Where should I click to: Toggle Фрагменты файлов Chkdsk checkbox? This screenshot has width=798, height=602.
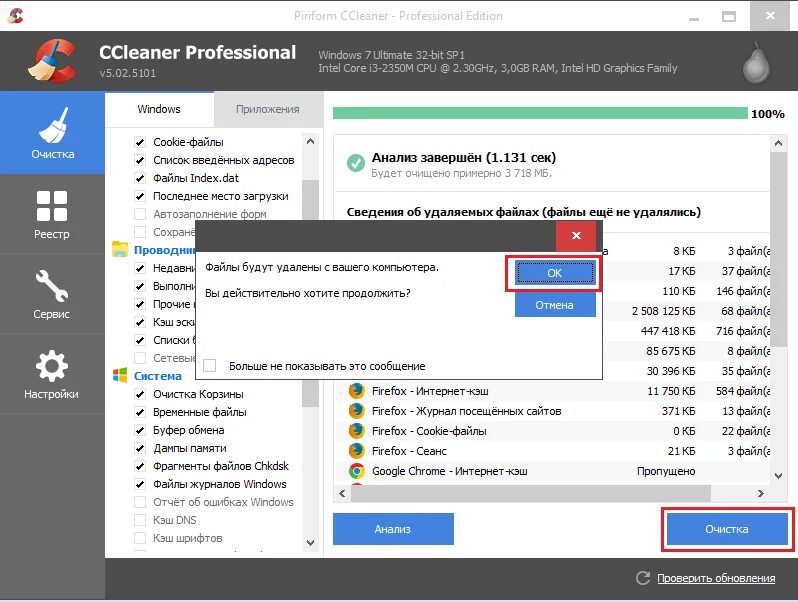(x=140, y=466)
